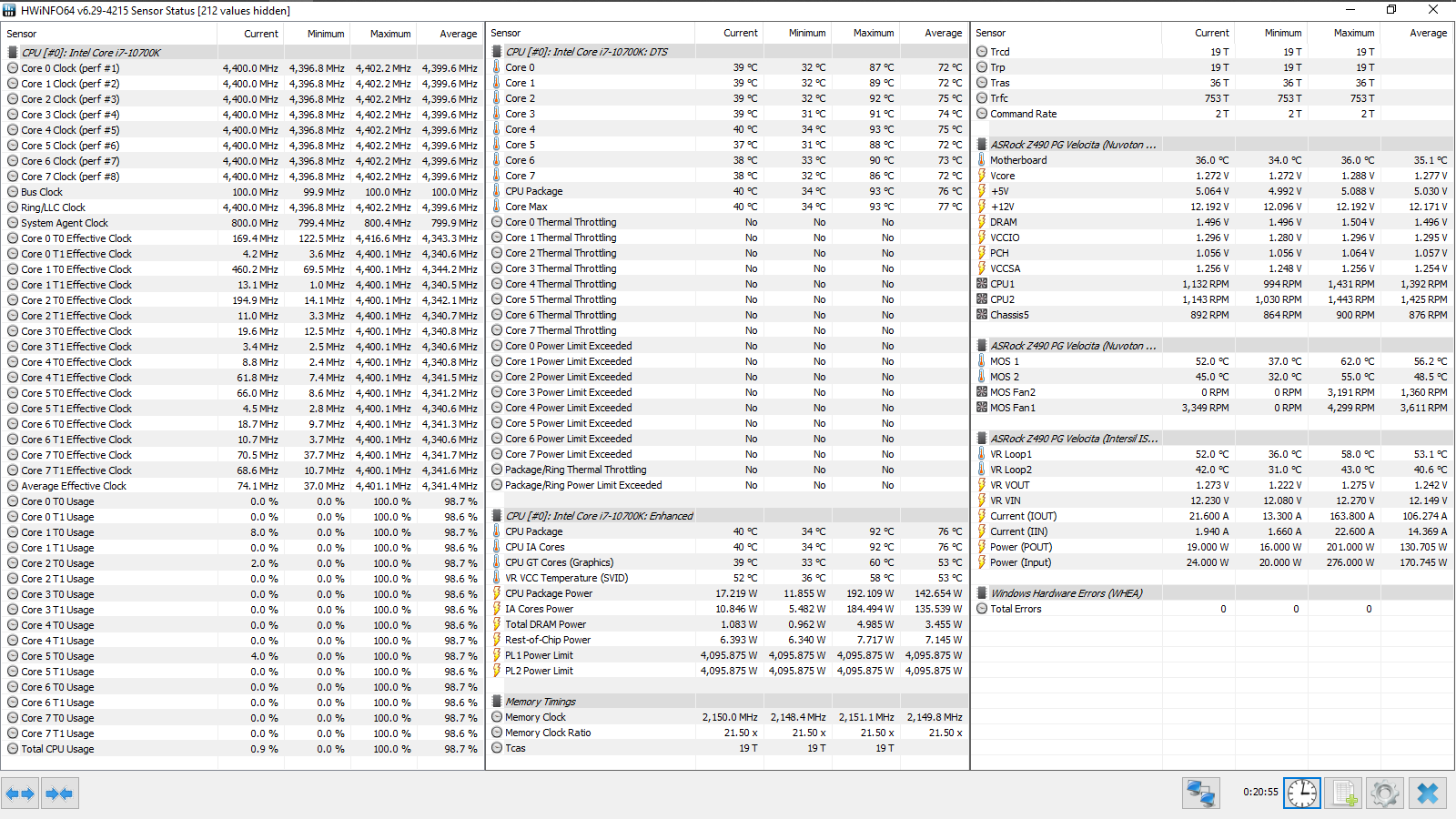
Task: Select the Core 7 T1 Usage row
Action: (x=242, y=733)
